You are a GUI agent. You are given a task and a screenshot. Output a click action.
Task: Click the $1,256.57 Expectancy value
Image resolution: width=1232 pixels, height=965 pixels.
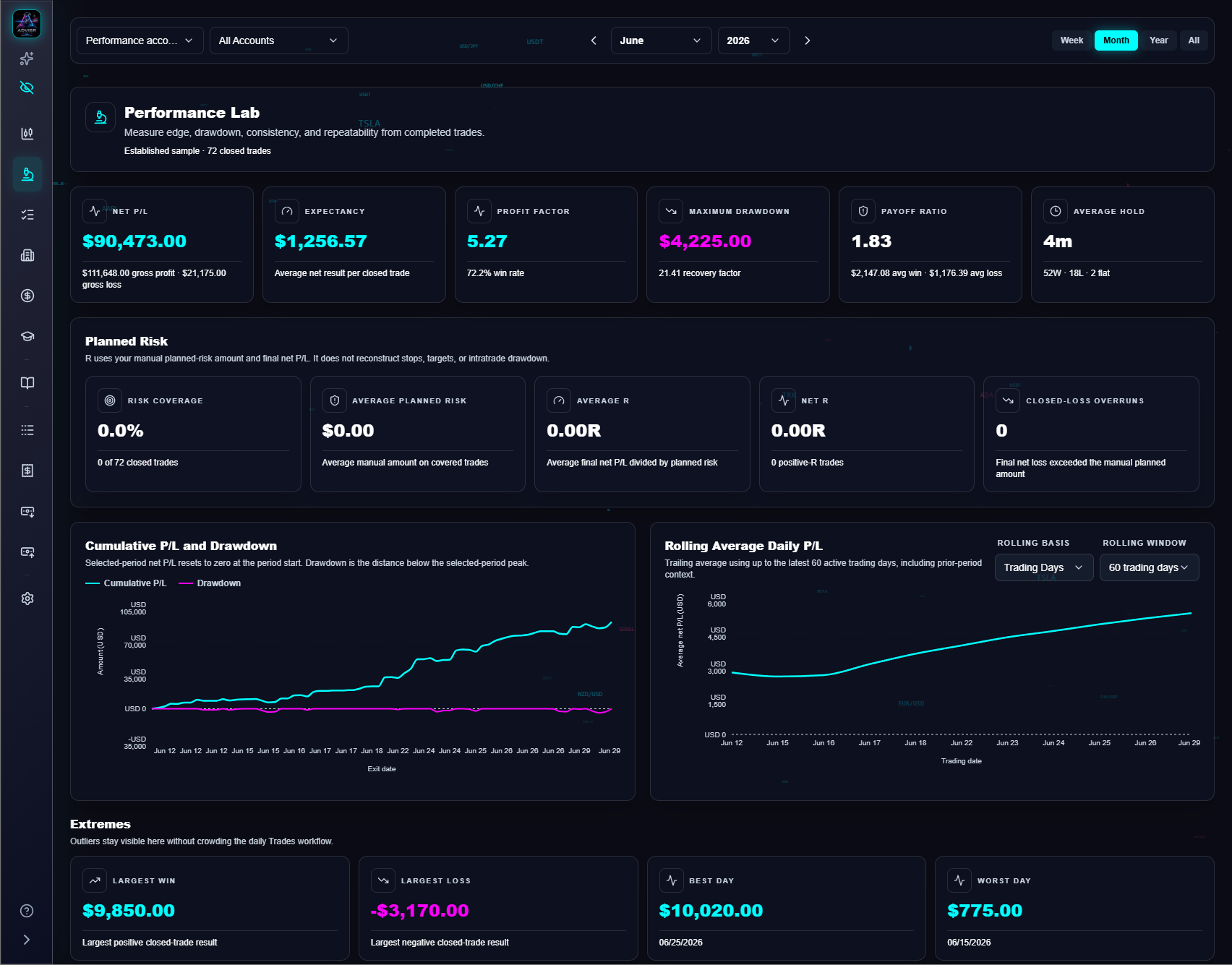pos(321,241)
